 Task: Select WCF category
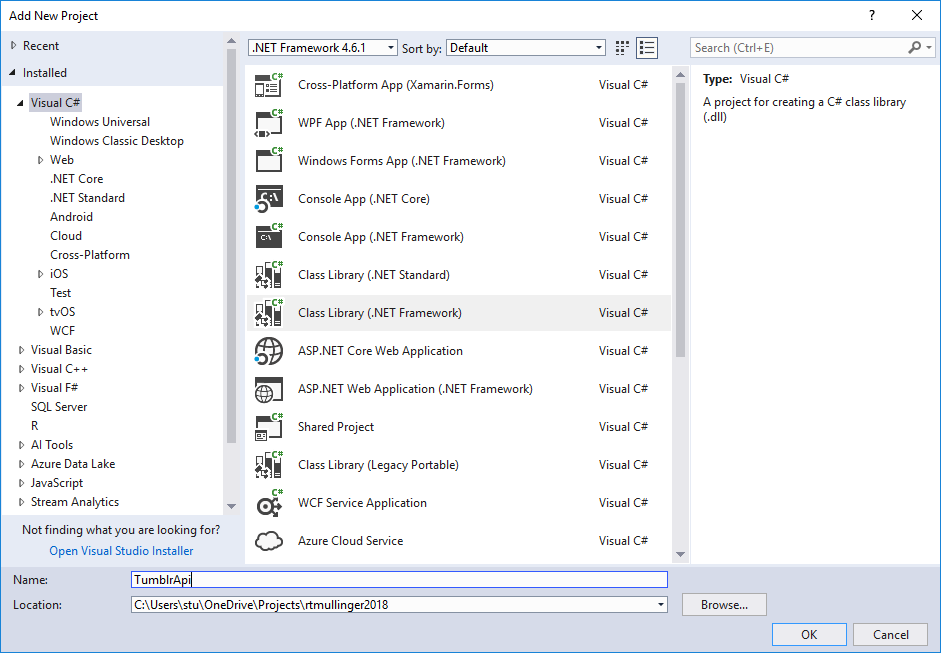(62, 331)
